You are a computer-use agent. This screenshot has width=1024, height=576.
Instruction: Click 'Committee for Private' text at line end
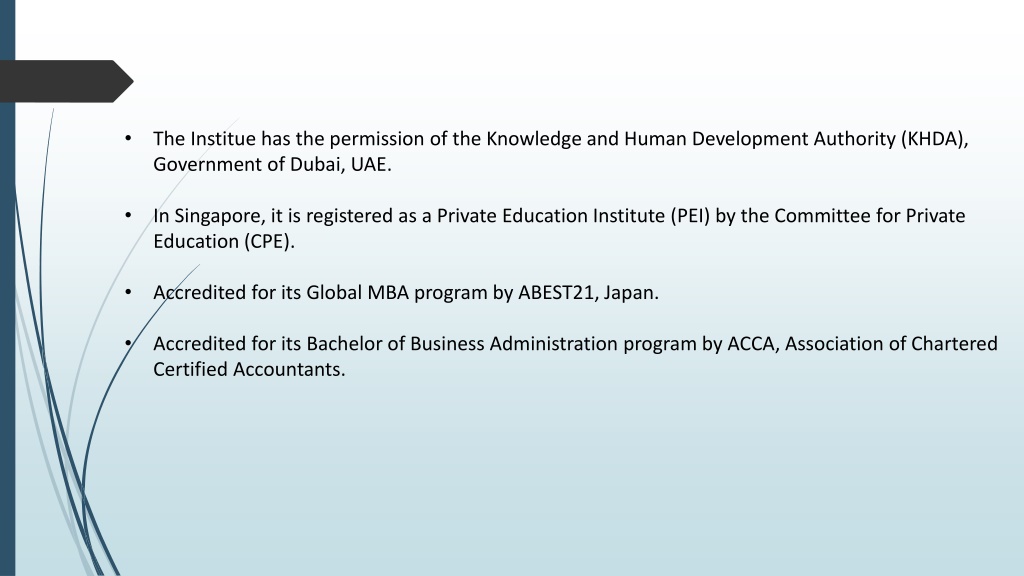tap(870, 216)
